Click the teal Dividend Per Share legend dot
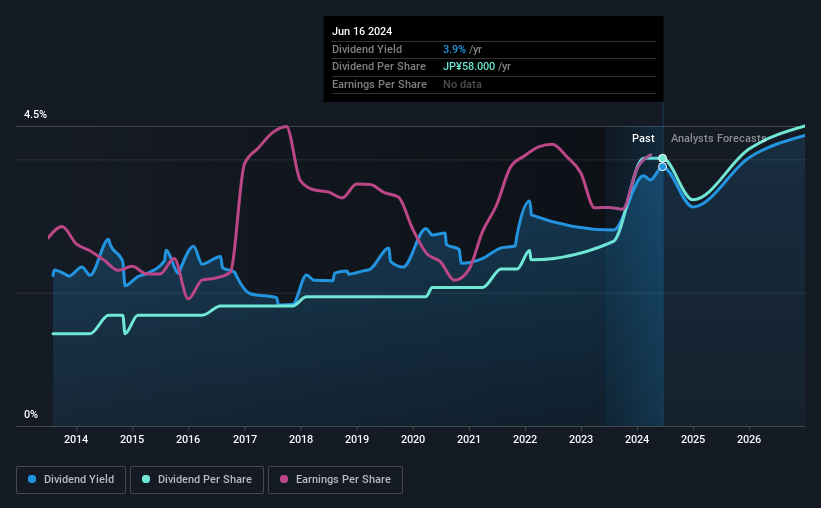This screenshot has height=508, width=821. [x=146, y=479]
